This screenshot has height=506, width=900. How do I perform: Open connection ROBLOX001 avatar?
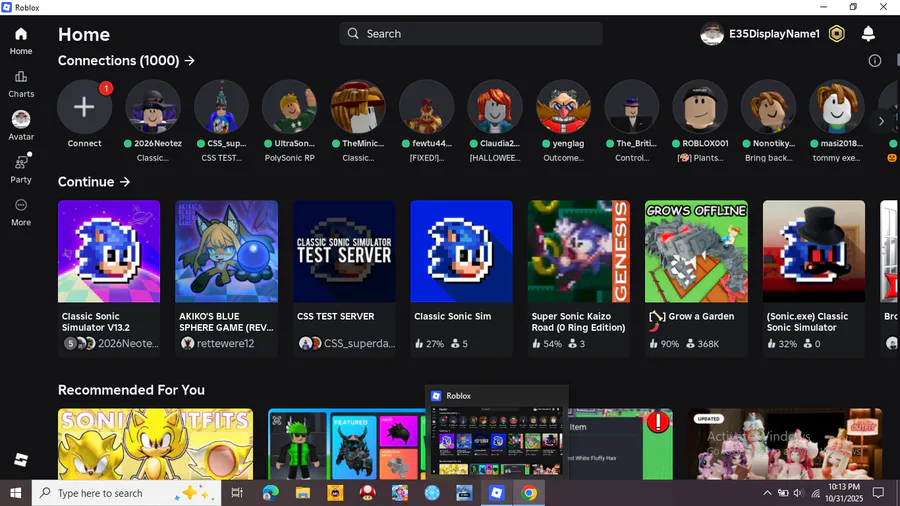pyautogui.click(x=700, y=107)
